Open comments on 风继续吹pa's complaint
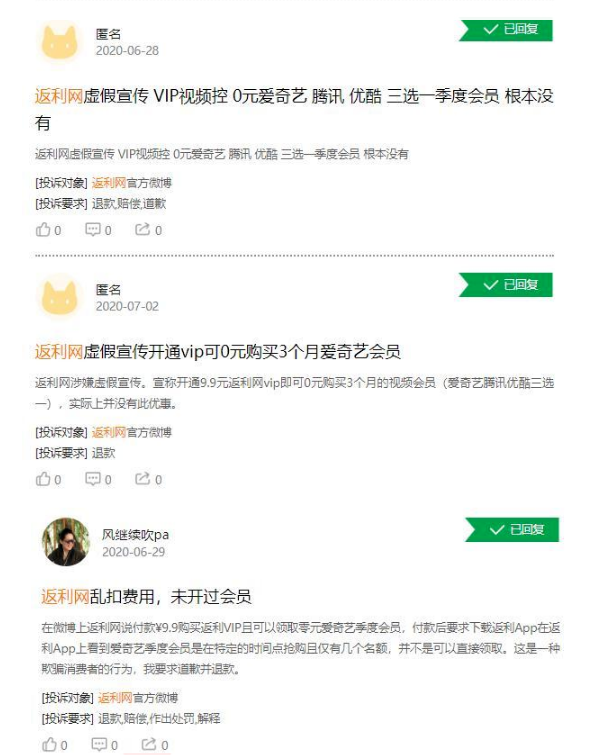 click(105, 745)
